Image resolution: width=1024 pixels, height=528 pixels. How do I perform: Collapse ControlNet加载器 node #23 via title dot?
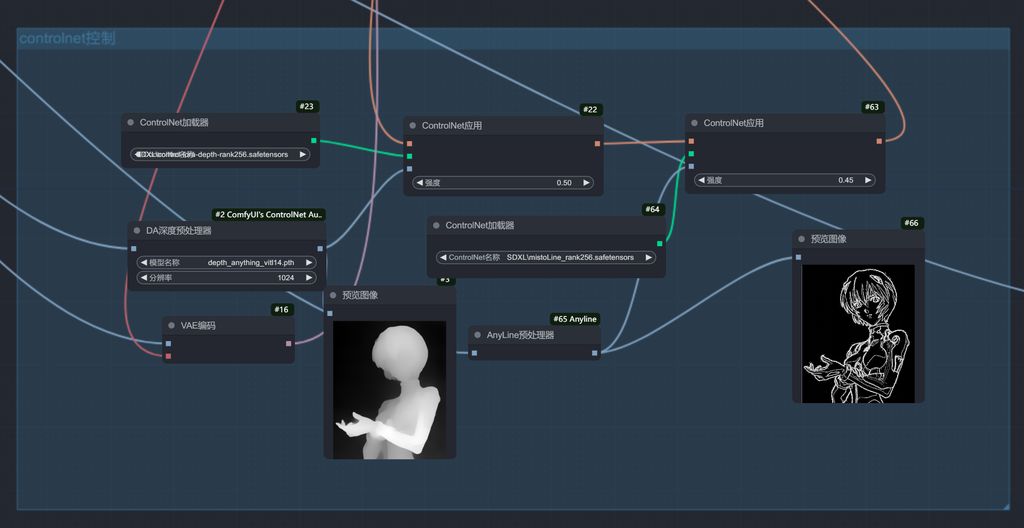(131, 123)
